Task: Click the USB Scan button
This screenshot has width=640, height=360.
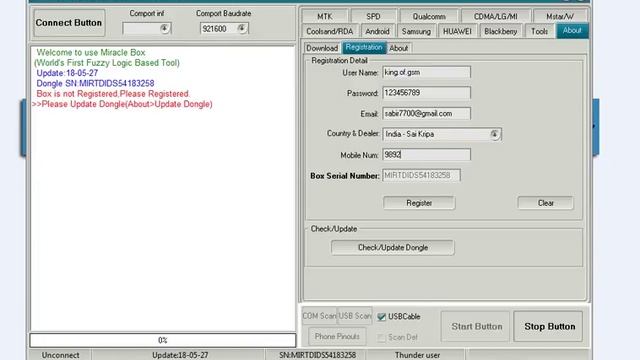Action: click(x=355, y=316)
